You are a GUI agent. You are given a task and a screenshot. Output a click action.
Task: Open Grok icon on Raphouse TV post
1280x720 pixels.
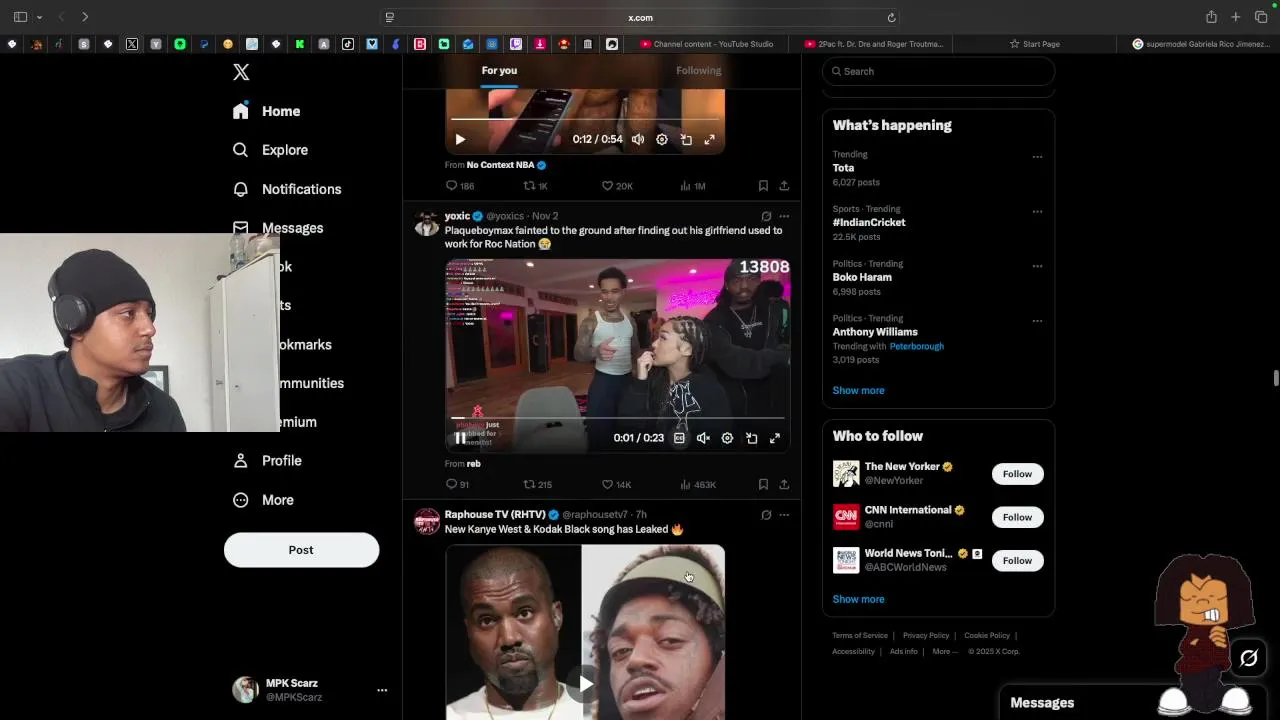pos(766,515)
